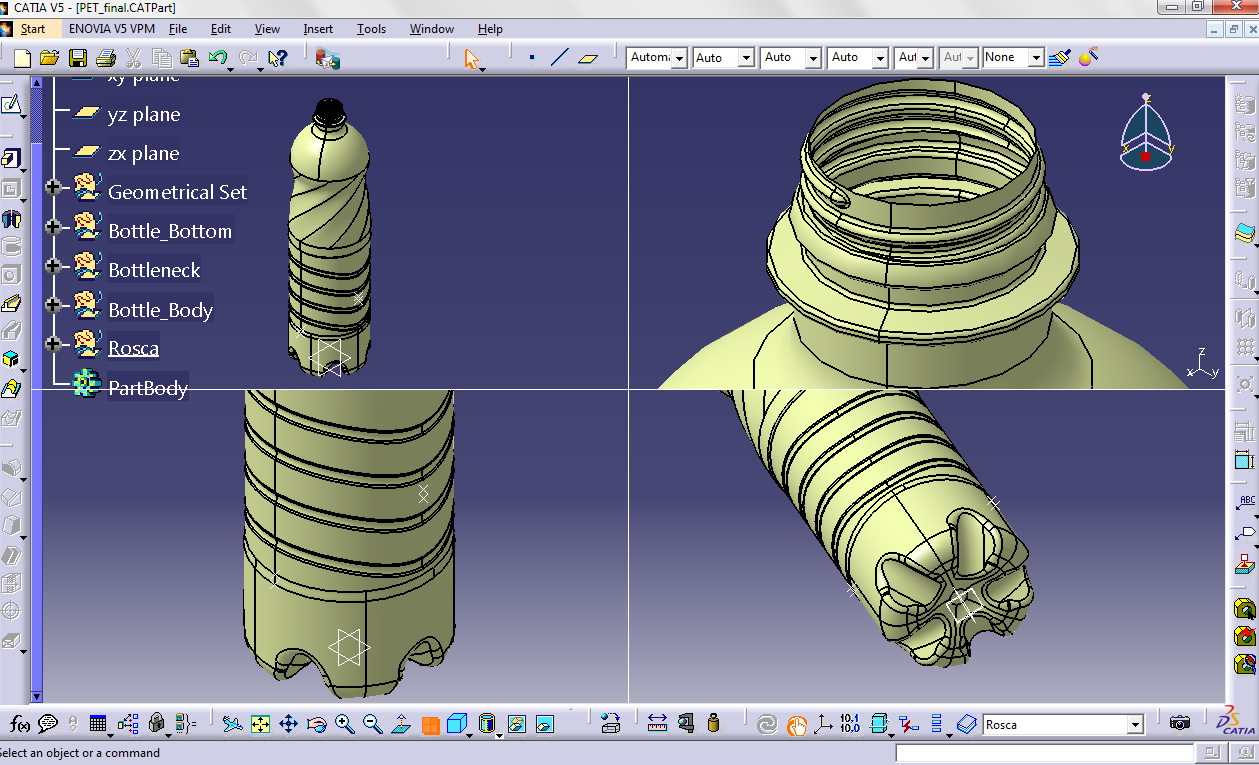1259x765 pixels.
Task: Click the power input command field
Action: [x=1044, y=753]
